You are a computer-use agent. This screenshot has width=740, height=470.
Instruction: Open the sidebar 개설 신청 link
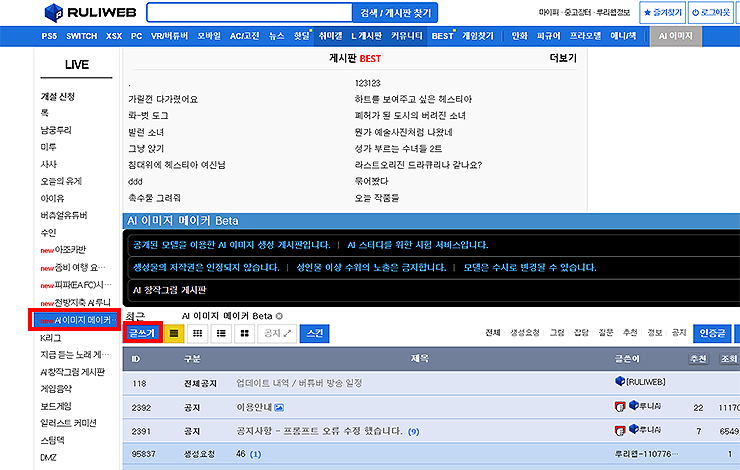pos(58,96)
